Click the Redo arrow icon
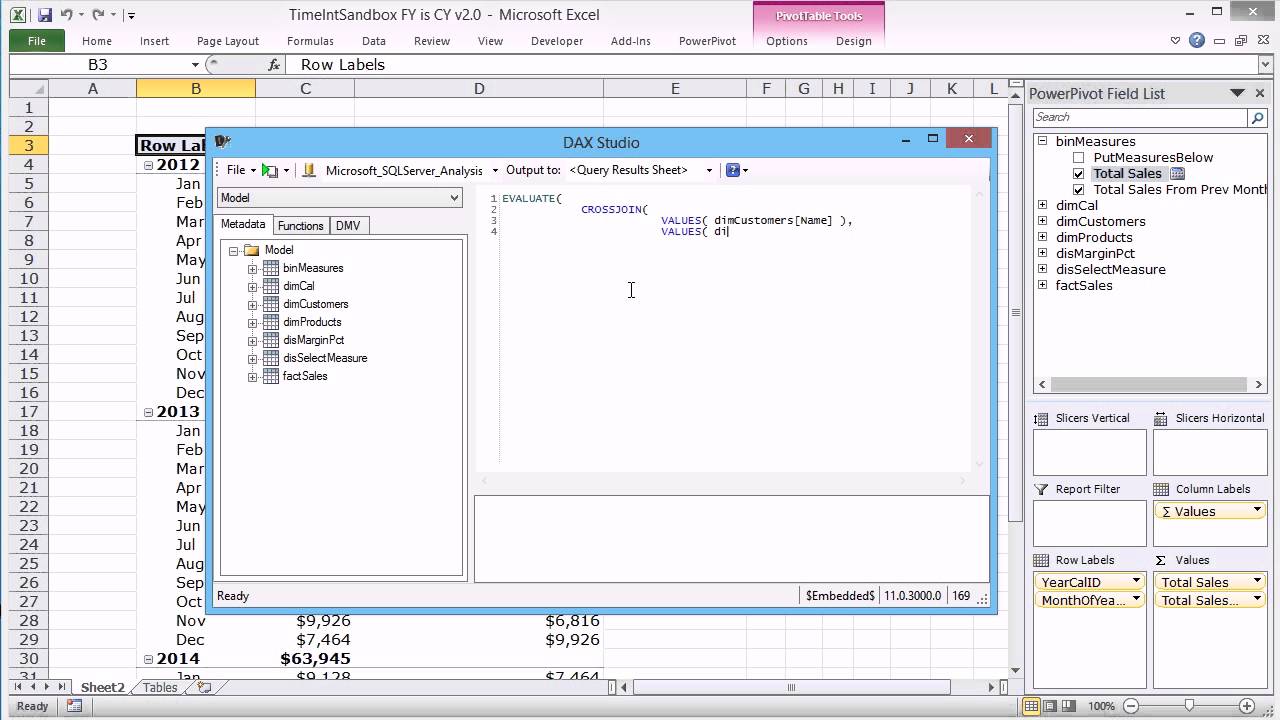The width and height of the screenshot is (1280, 720). pyautogui.click(x=98, y=15)
